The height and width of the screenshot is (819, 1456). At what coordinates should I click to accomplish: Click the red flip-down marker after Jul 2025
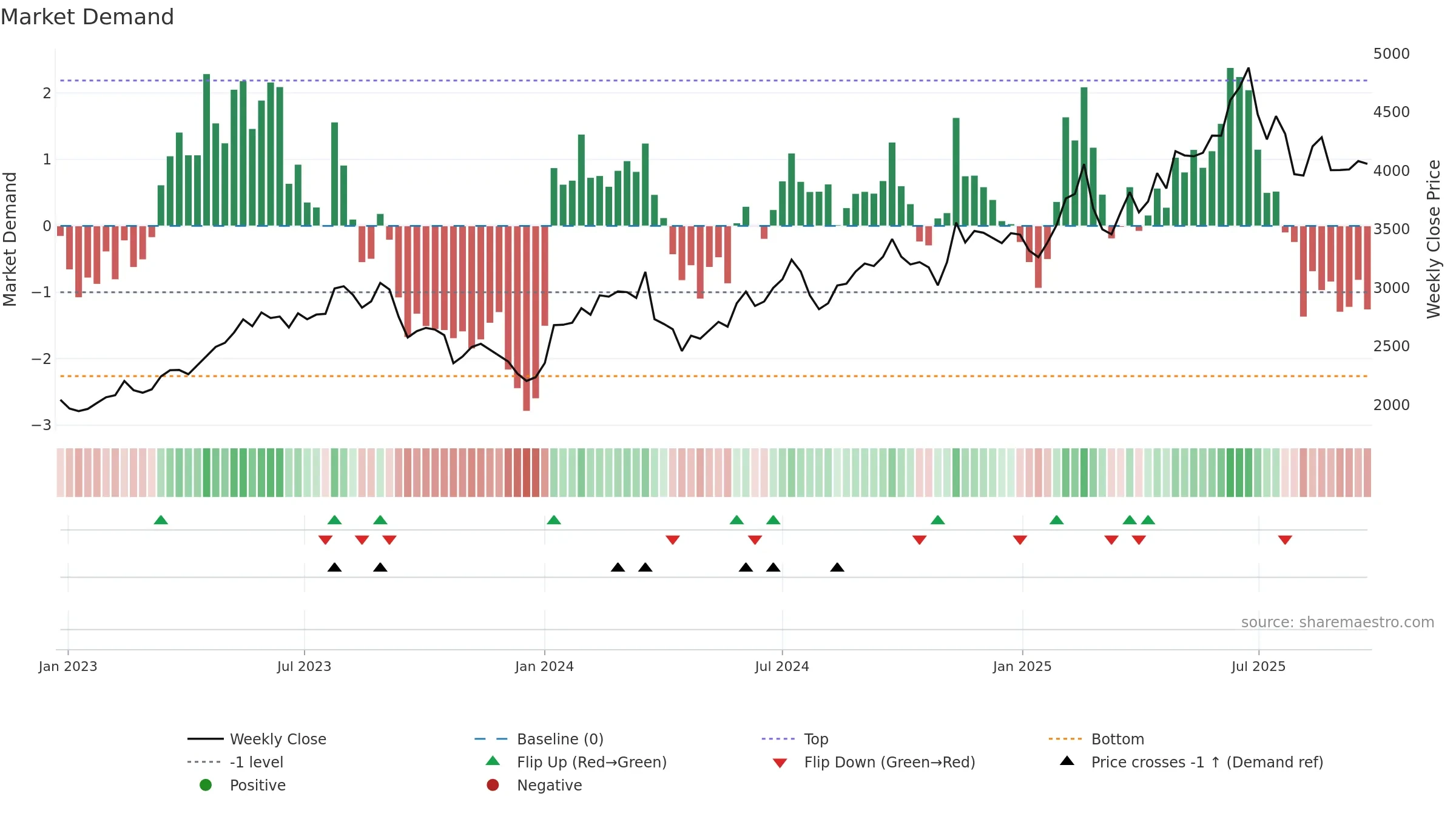1285,540
